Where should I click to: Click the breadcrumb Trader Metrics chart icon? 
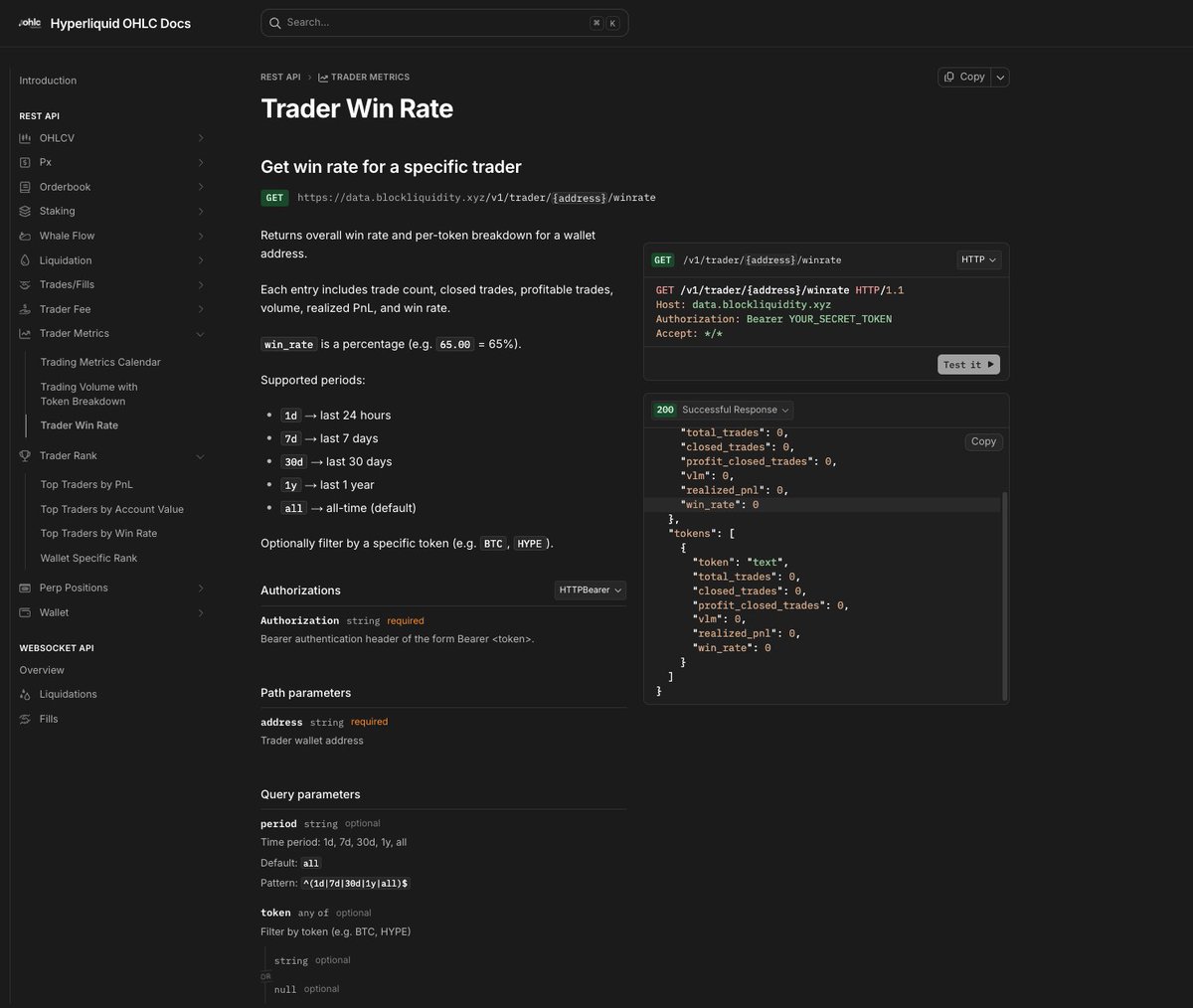coord(323,77)
